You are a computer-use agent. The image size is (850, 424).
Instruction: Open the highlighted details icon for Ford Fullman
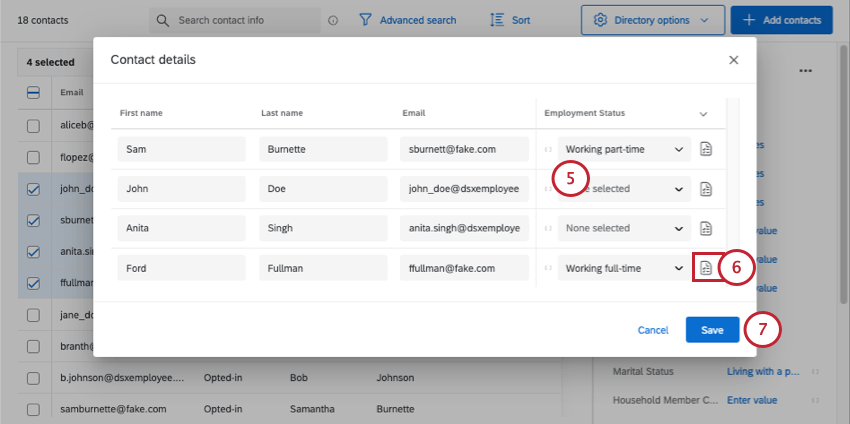(x=705, y=268)
